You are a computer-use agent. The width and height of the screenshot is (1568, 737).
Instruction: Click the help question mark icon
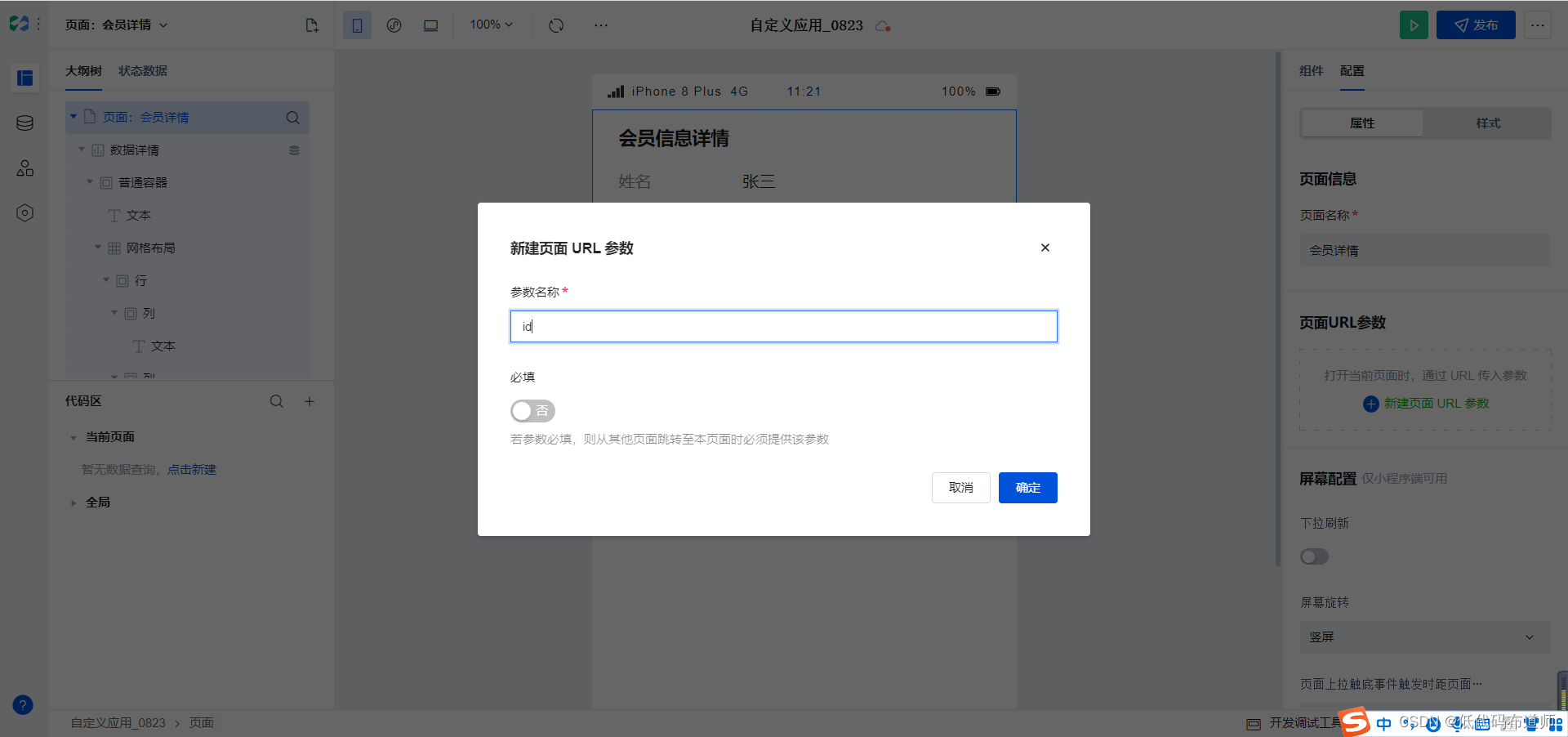point(23,705)
